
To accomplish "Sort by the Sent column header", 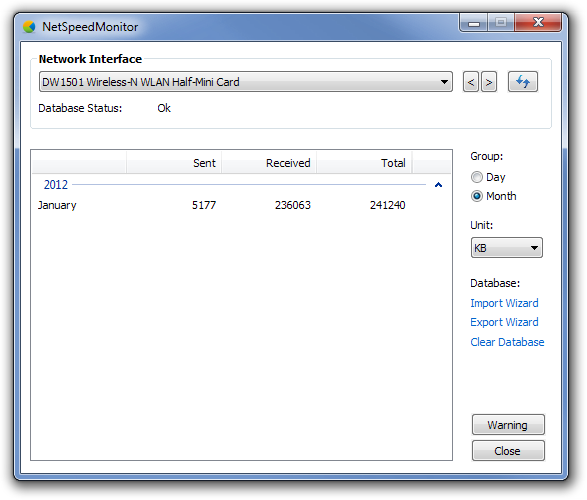I will click(174, 163).
